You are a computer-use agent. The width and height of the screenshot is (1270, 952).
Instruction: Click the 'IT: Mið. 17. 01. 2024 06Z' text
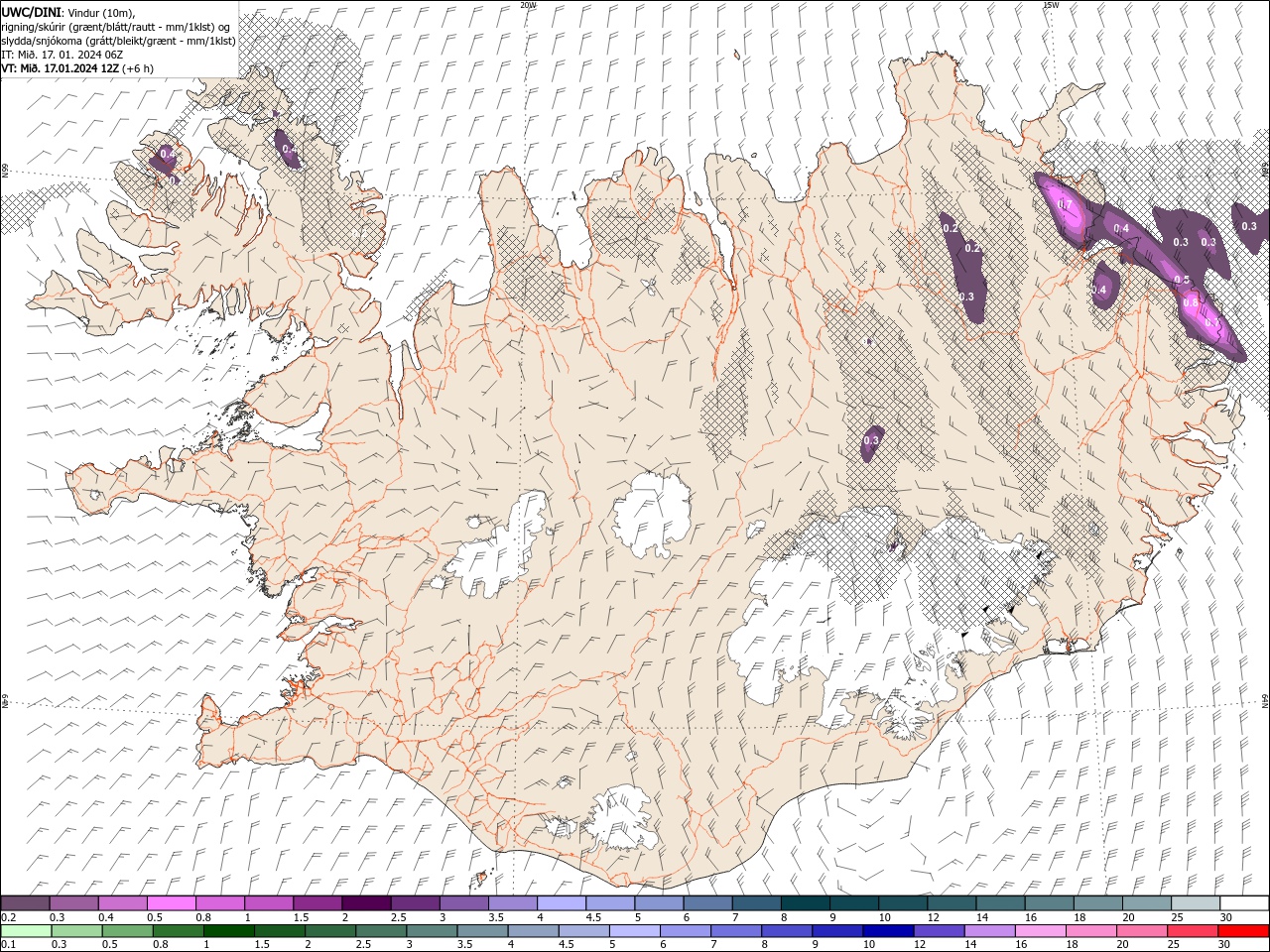pos(62,55)
